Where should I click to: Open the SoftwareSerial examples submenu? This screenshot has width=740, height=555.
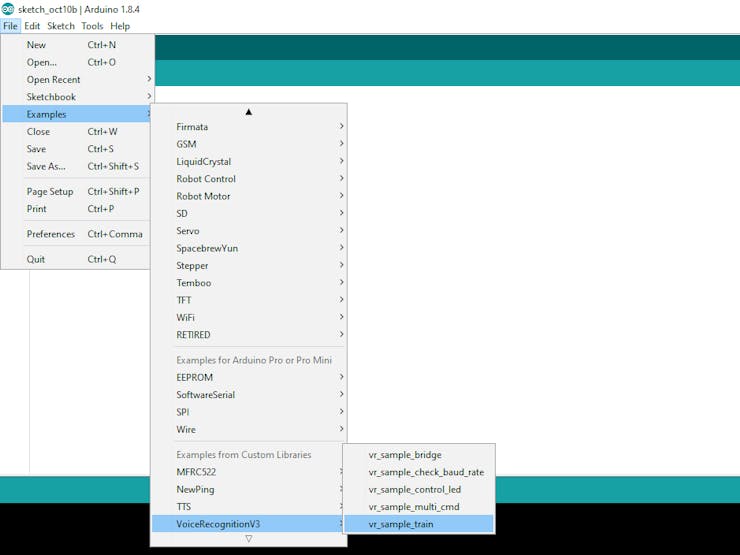tap(249, 395)
